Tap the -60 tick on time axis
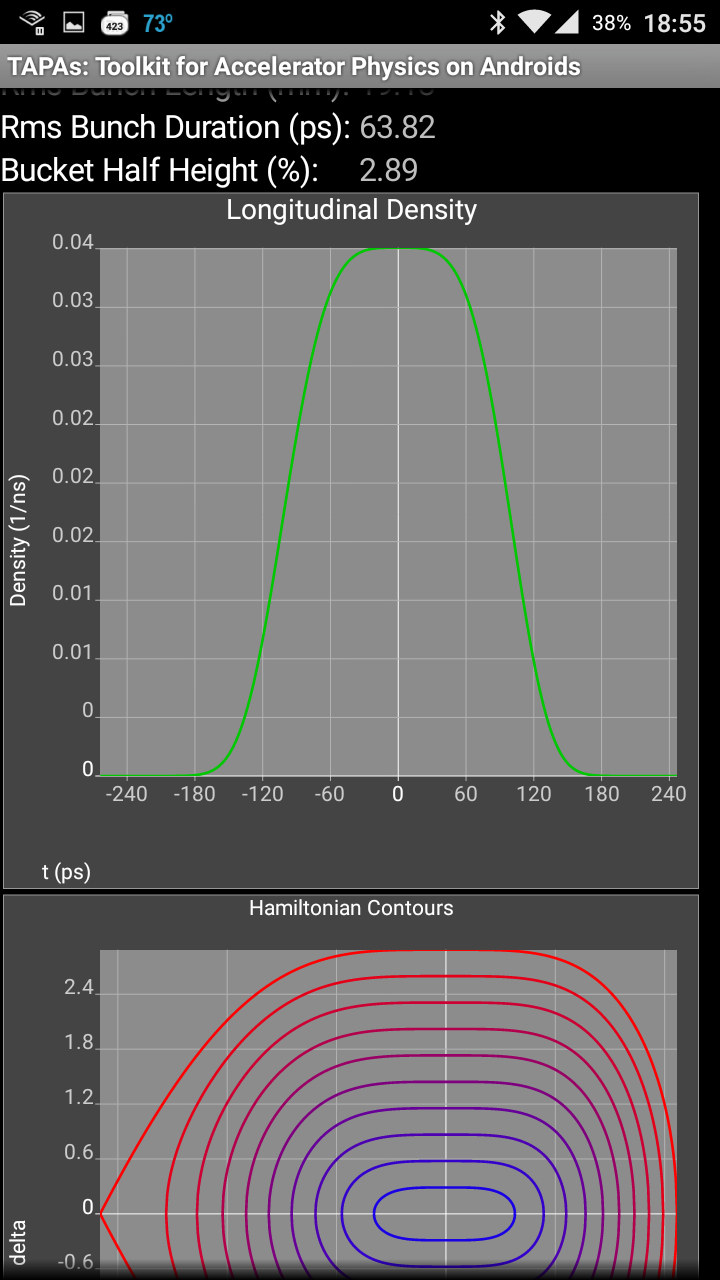The height and width of the screenshot is (1280, 720). (329, 794)
